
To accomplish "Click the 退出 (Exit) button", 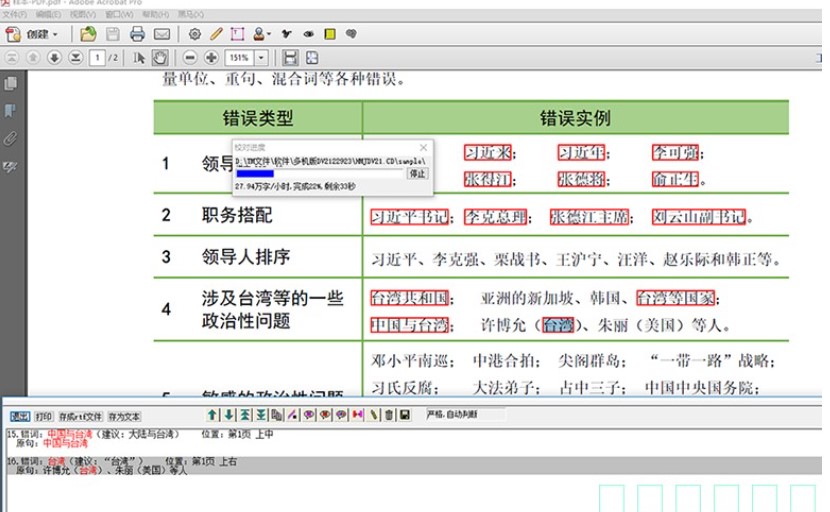I will click(x=20, y=416).
